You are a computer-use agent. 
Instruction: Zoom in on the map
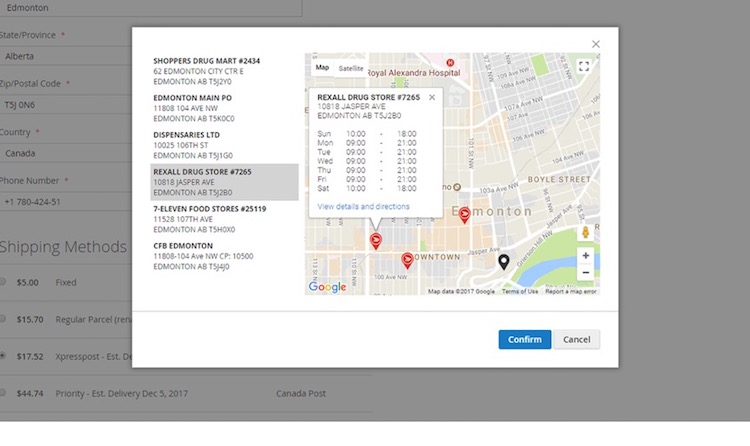click(x=585, y=256)
